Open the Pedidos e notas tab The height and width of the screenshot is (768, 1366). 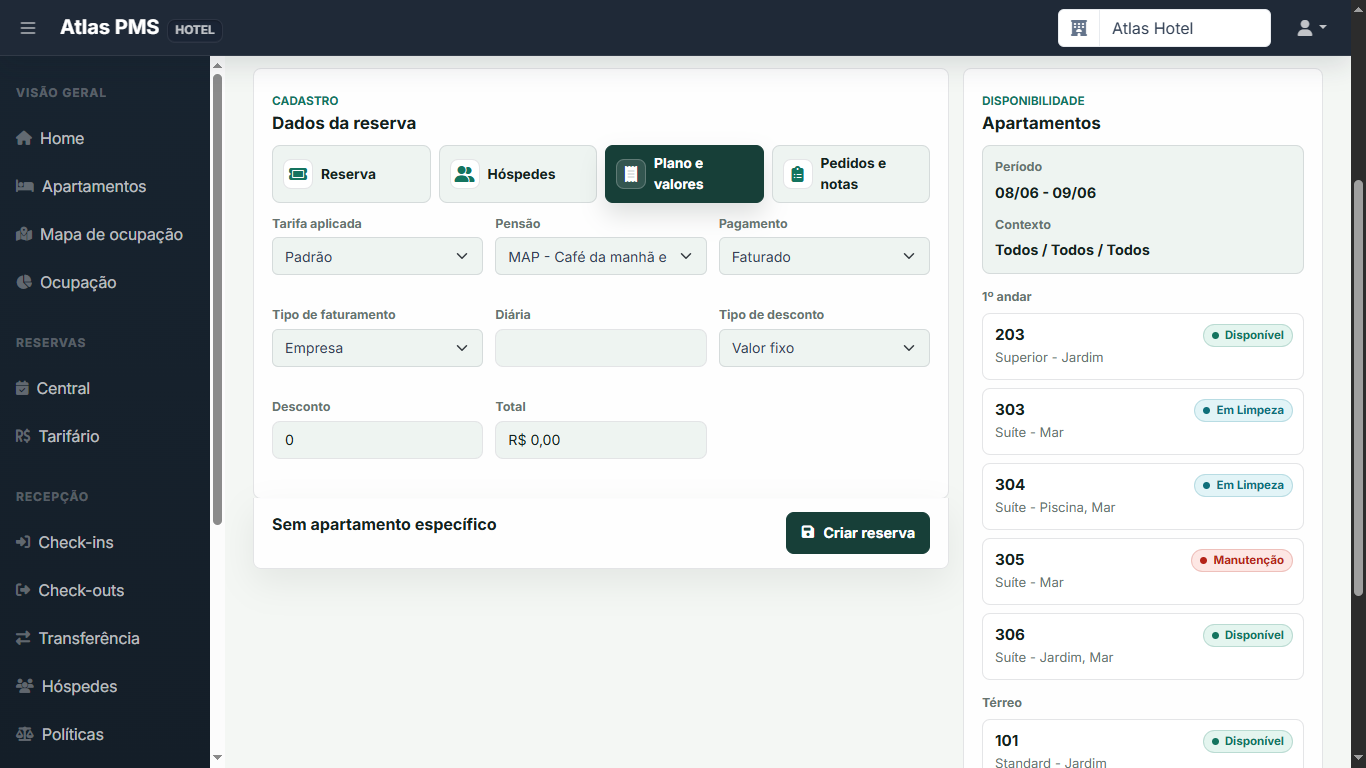(851, 174)
